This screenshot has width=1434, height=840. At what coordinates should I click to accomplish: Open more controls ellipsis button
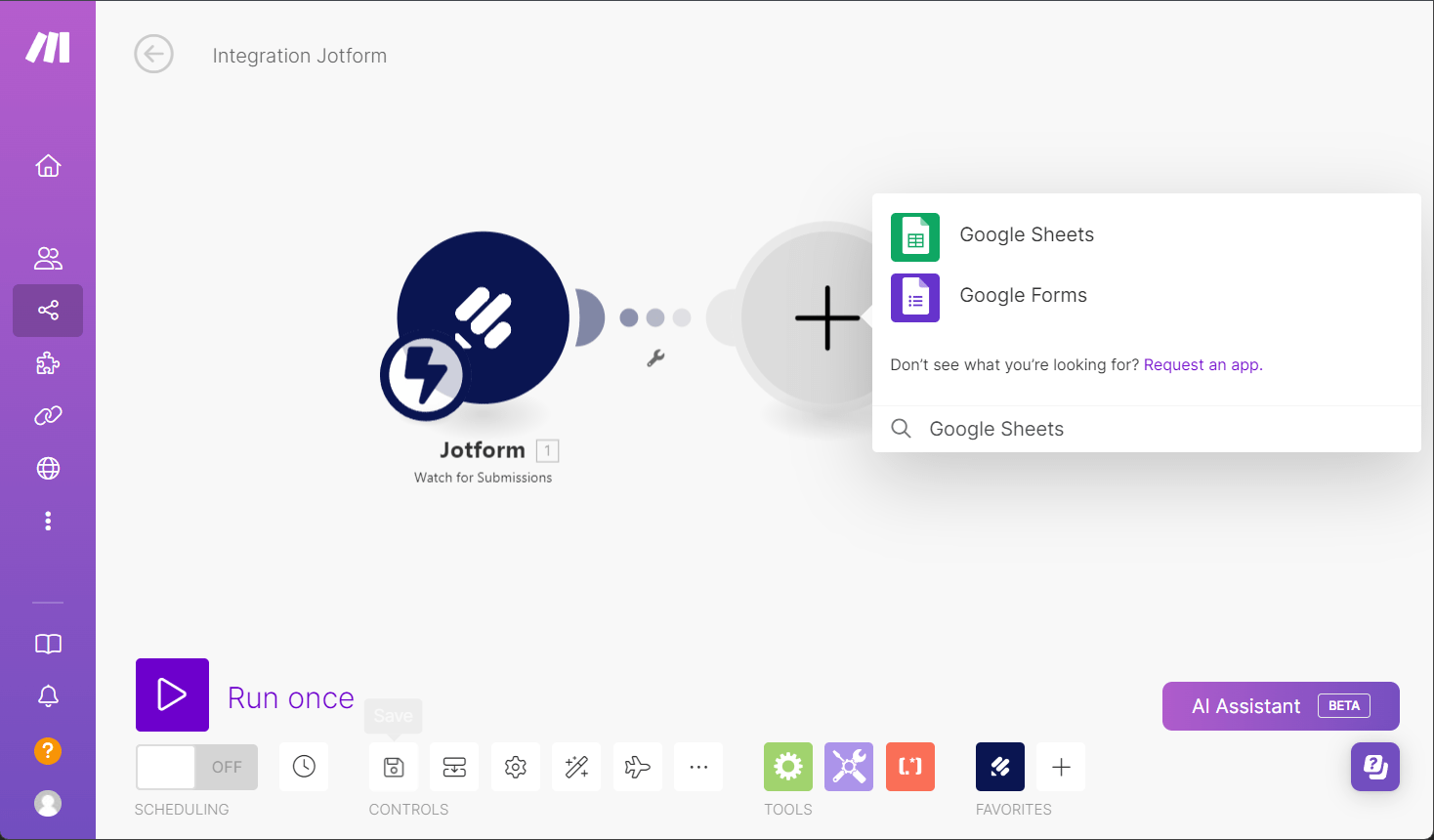[698, 767]
